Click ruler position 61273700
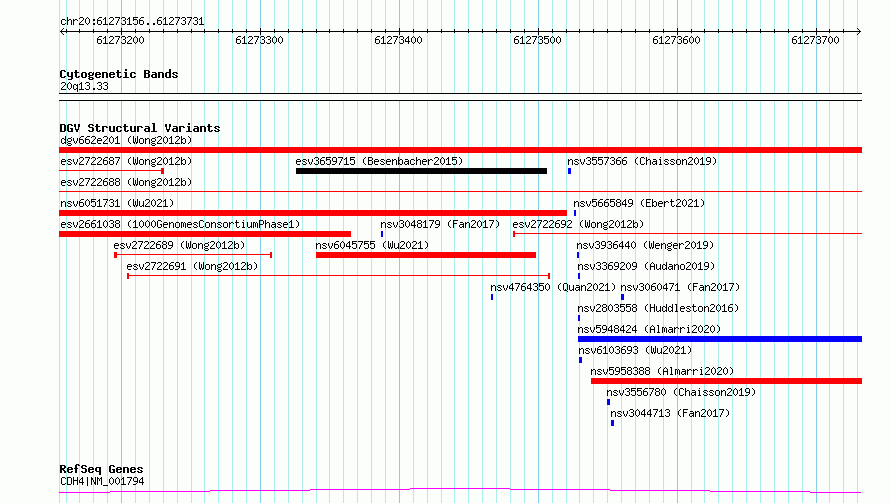Viewport: 890px width, 503px height. (815, 40)
